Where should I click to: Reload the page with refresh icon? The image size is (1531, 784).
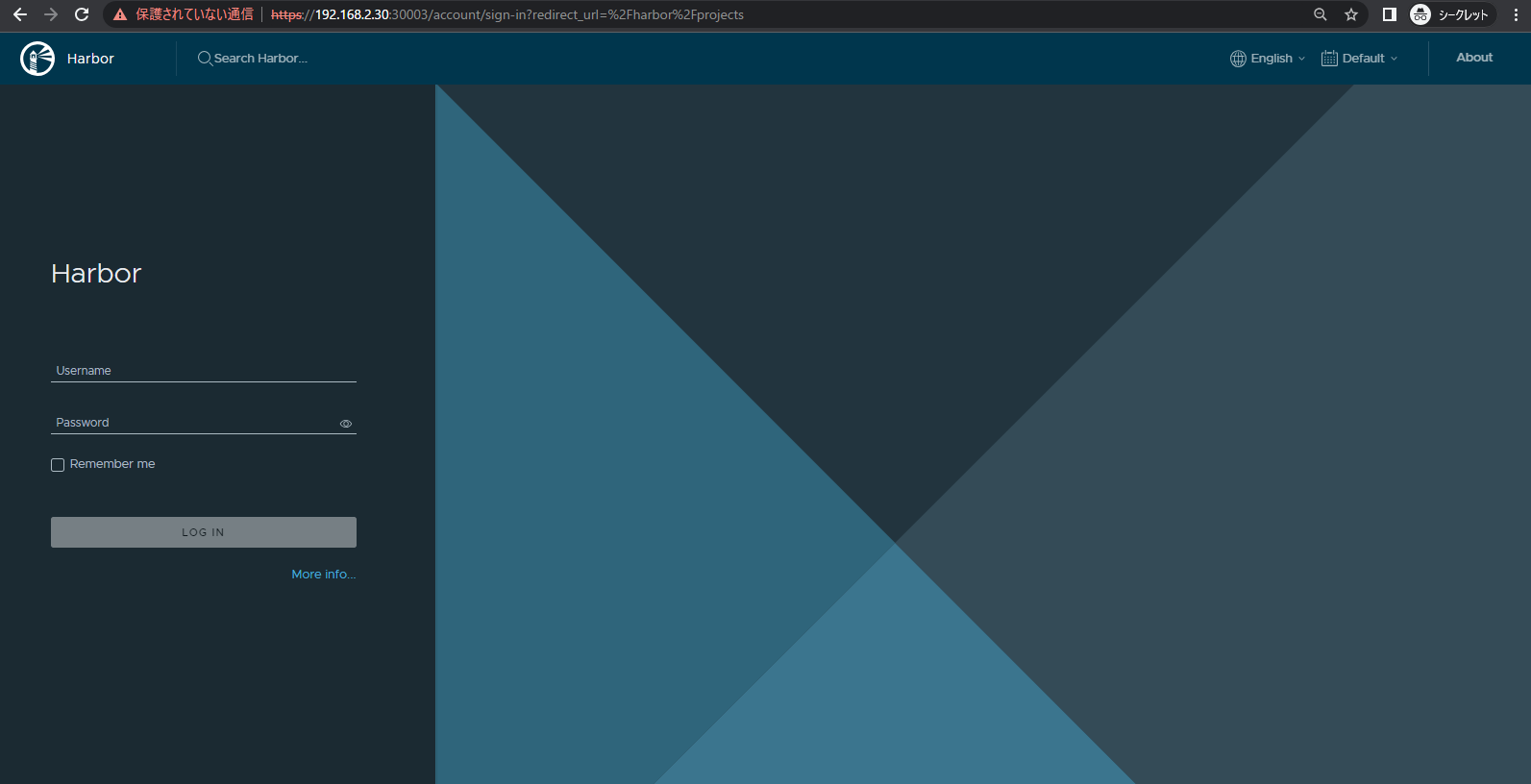pyautogui.click(x=82, y=14)
